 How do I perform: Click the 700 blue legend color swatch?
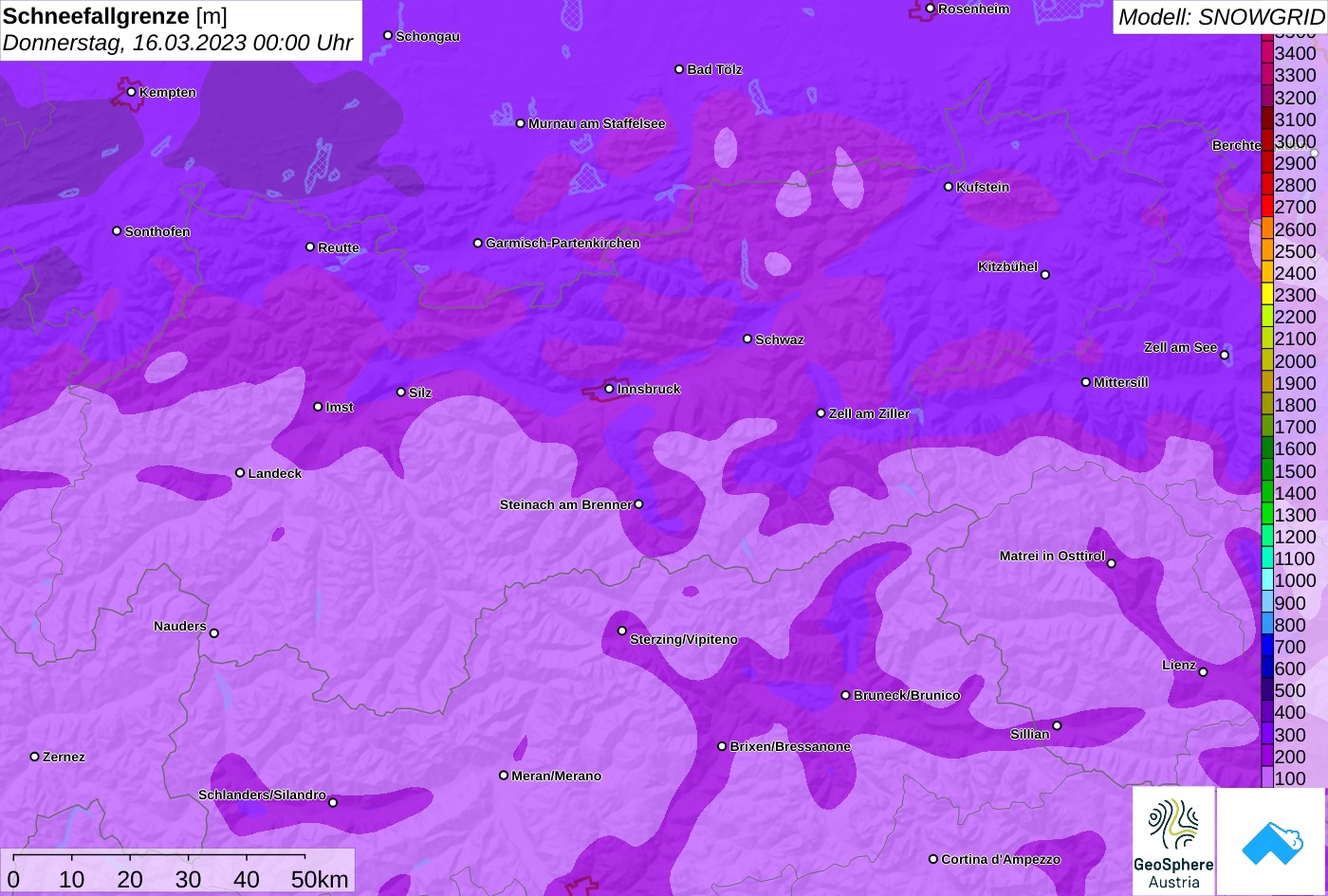coord(1267,647)
